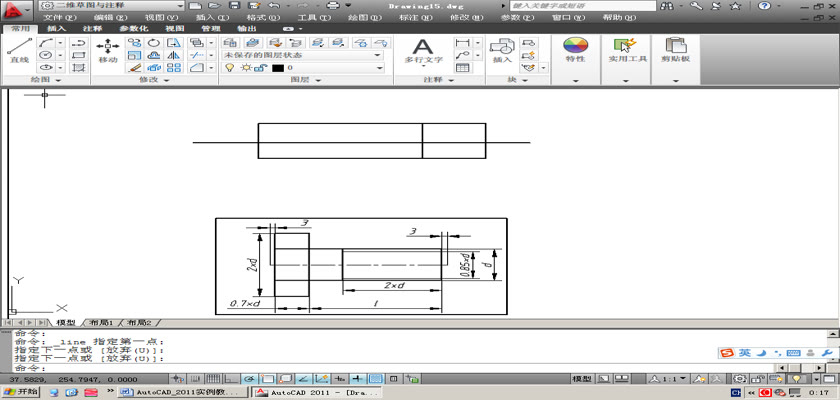Open the layer state dropdown 未保存的图层状态
840x400 pixels.
pyautogui.click(x=303, y=55)
